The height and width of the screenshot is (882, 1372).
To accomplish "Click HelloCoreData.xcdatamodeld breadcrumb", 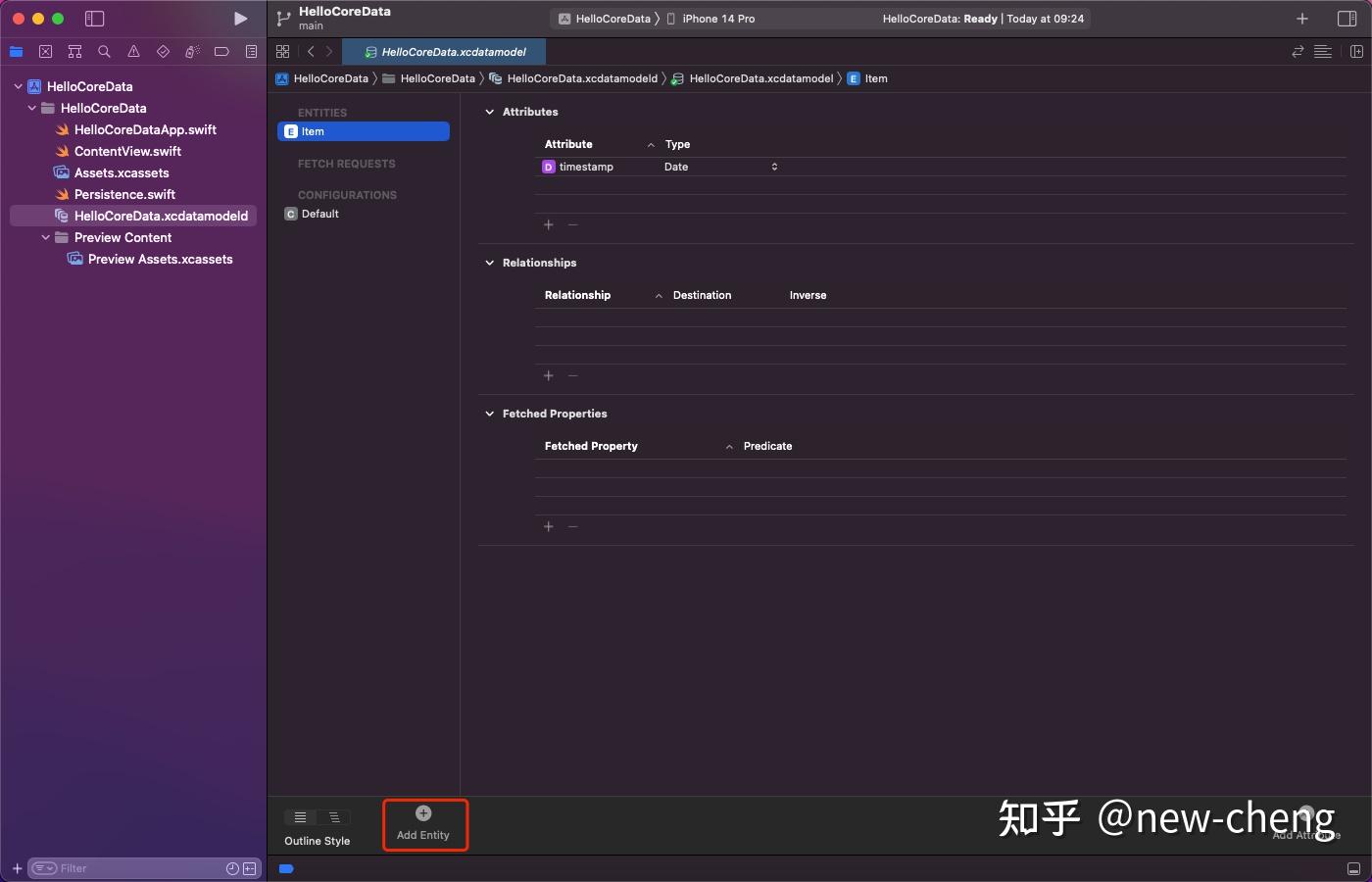I will click(x=573, y=78).
